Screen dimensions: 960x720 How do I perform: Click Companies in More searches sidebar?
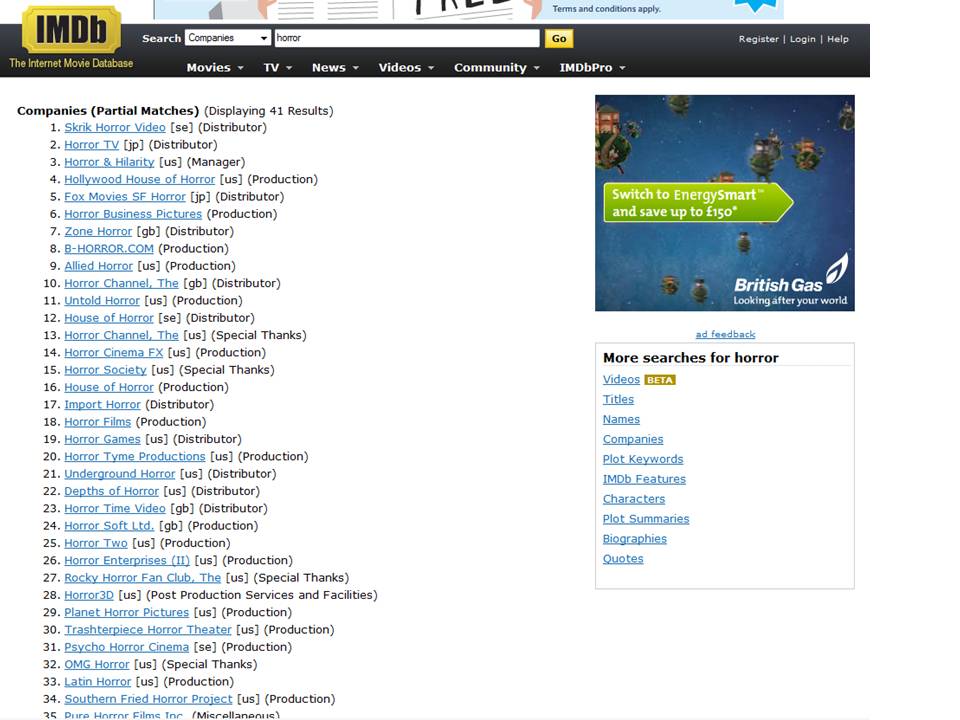coord(632,439)
